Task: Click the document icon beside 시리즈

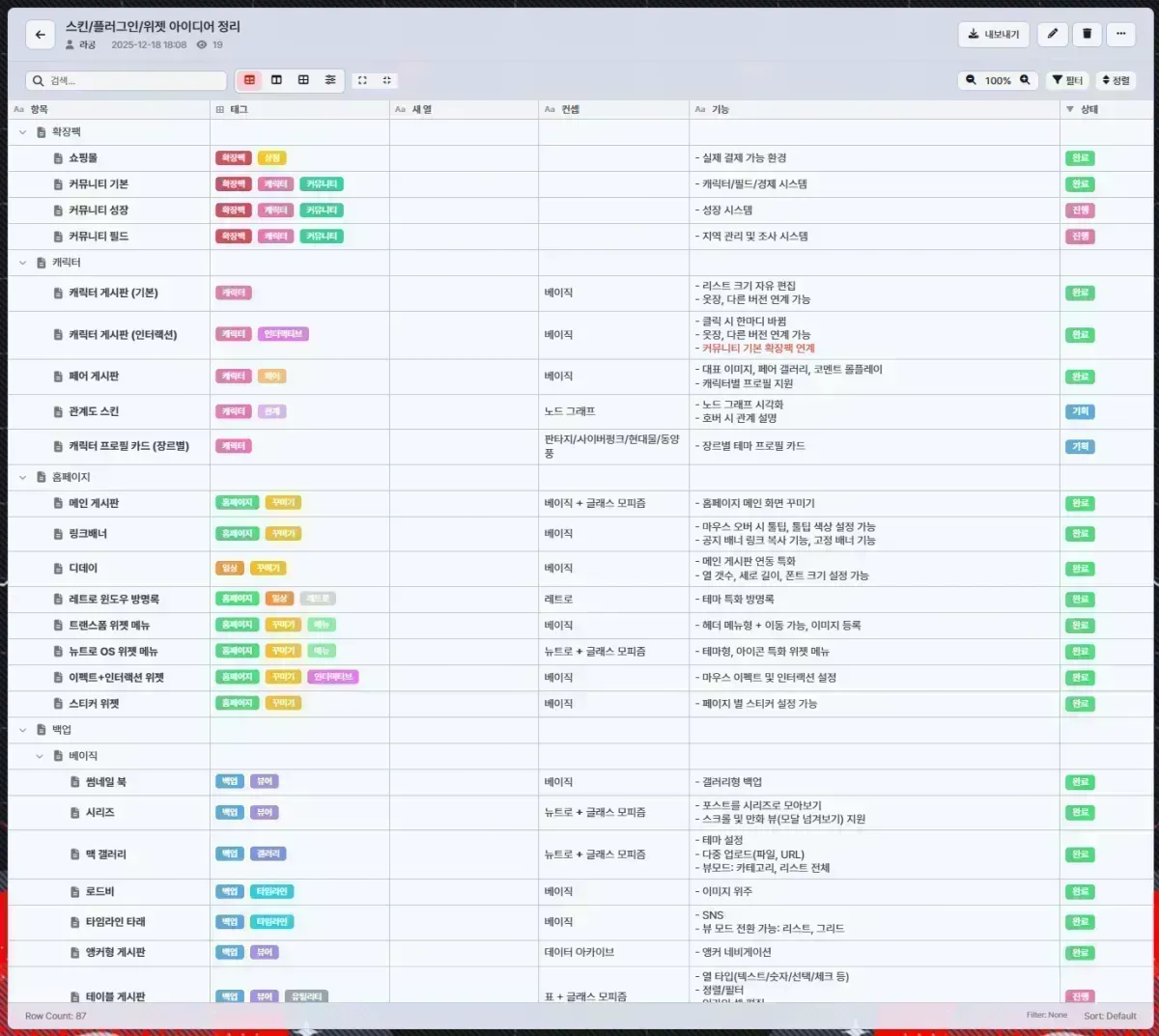Action: point(75,813)
